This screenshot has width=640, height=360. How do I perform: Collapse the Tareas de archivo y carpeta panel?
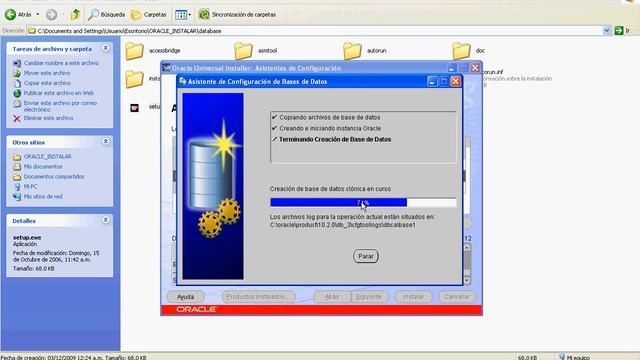point(106,48)
